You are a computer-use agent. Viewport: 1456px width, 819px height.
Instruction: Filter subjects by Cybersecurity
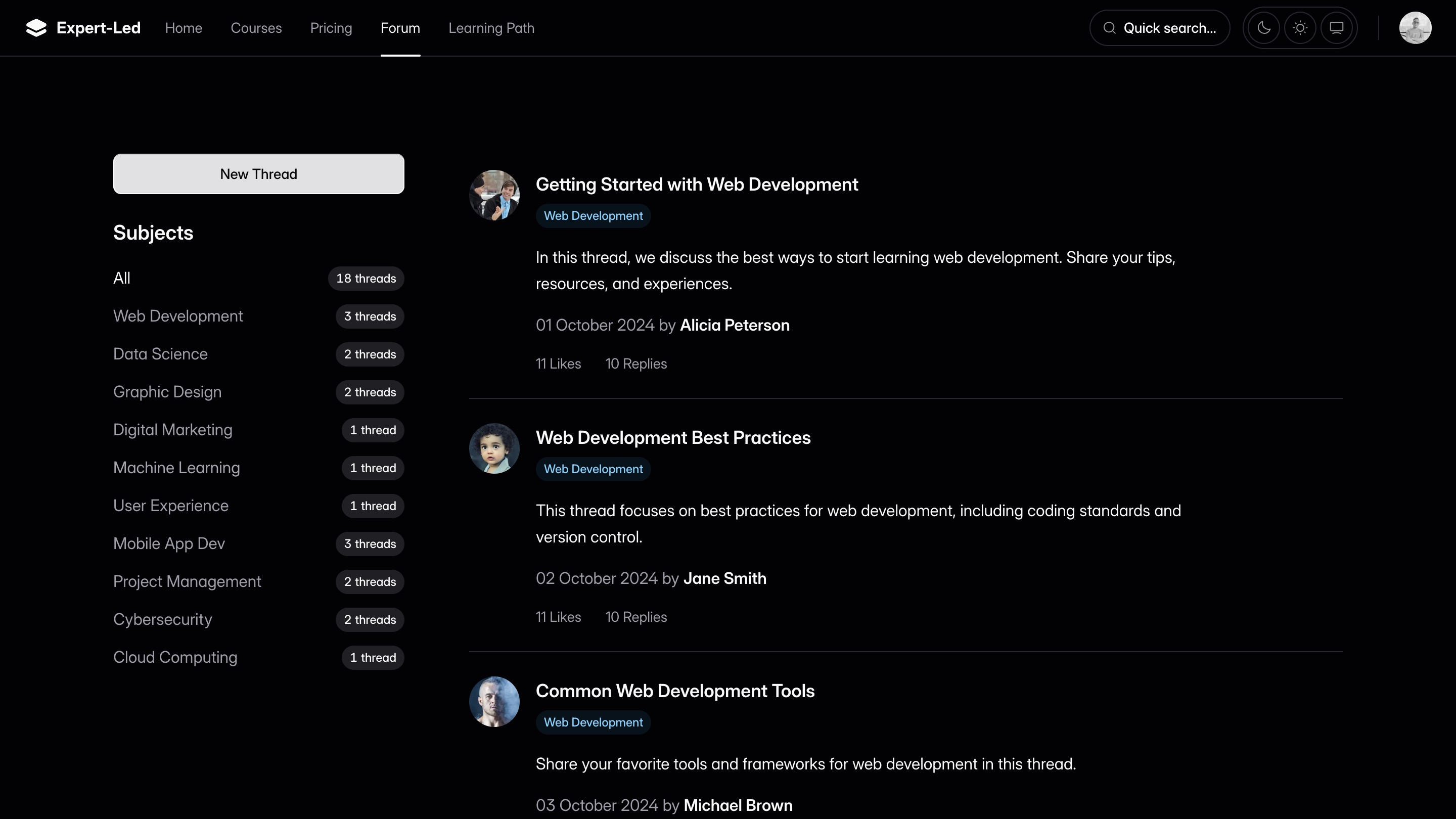click(x=163, y=619)
